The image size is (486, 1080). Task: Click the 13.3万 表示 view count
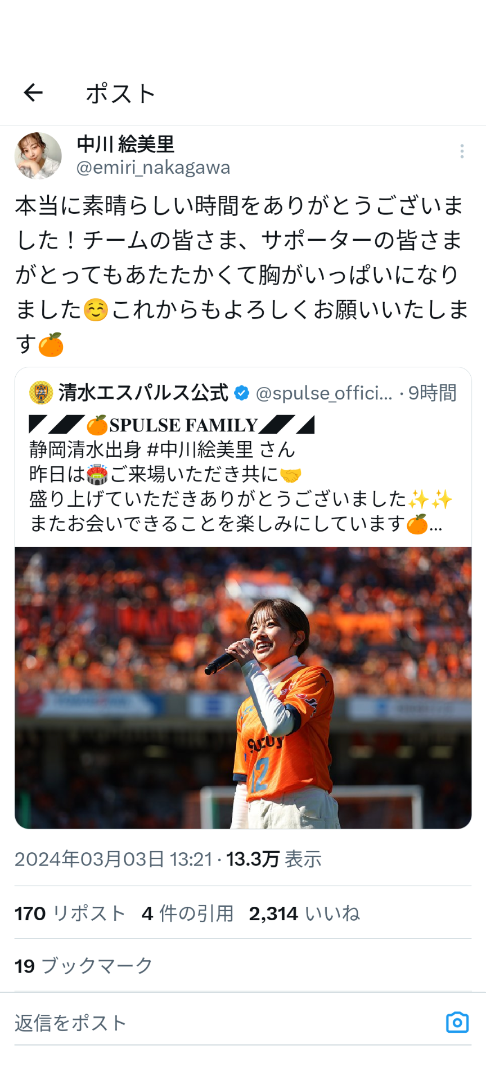pos(274,859)
